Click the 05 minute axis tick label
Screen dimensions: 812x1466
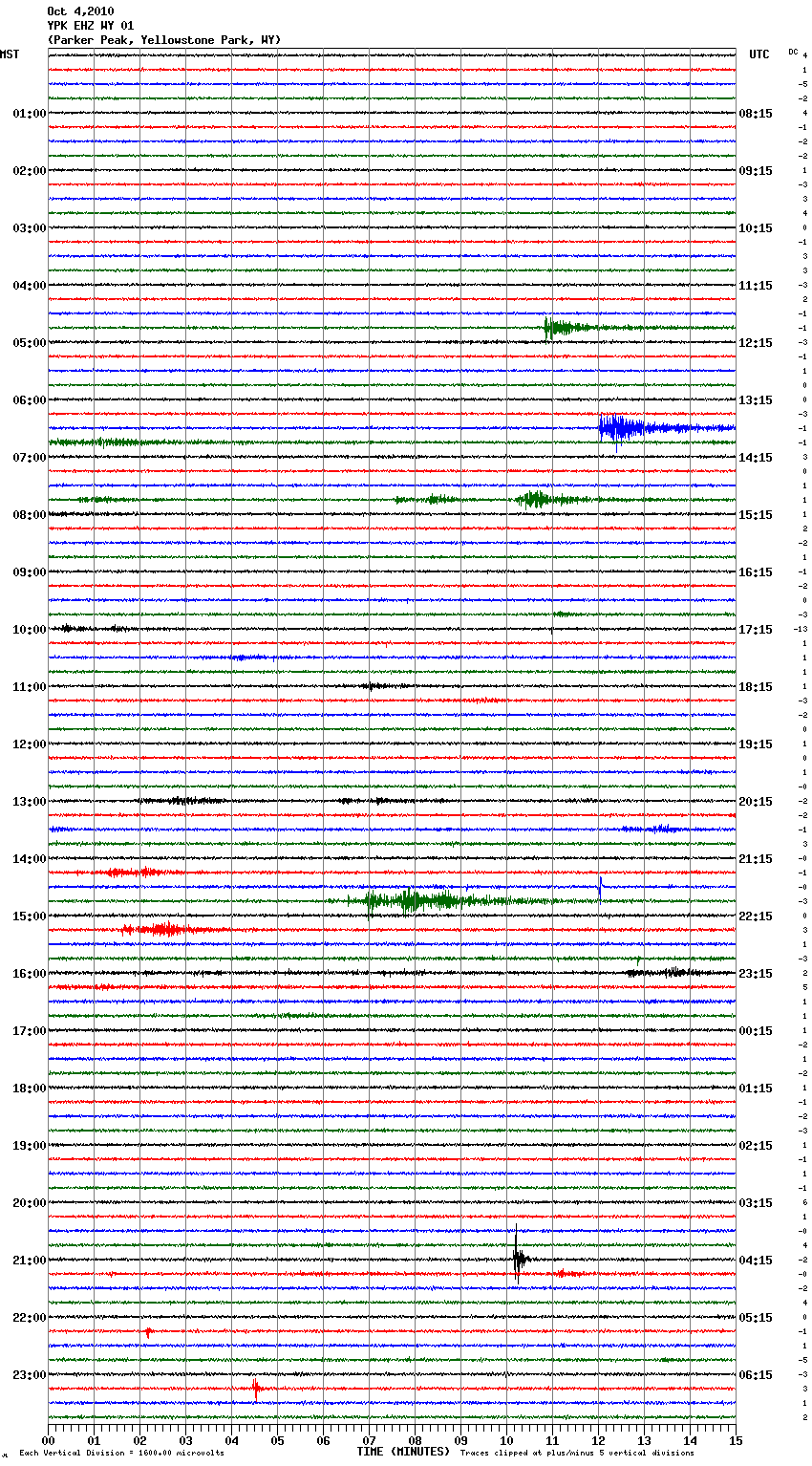coord(278,1440)
